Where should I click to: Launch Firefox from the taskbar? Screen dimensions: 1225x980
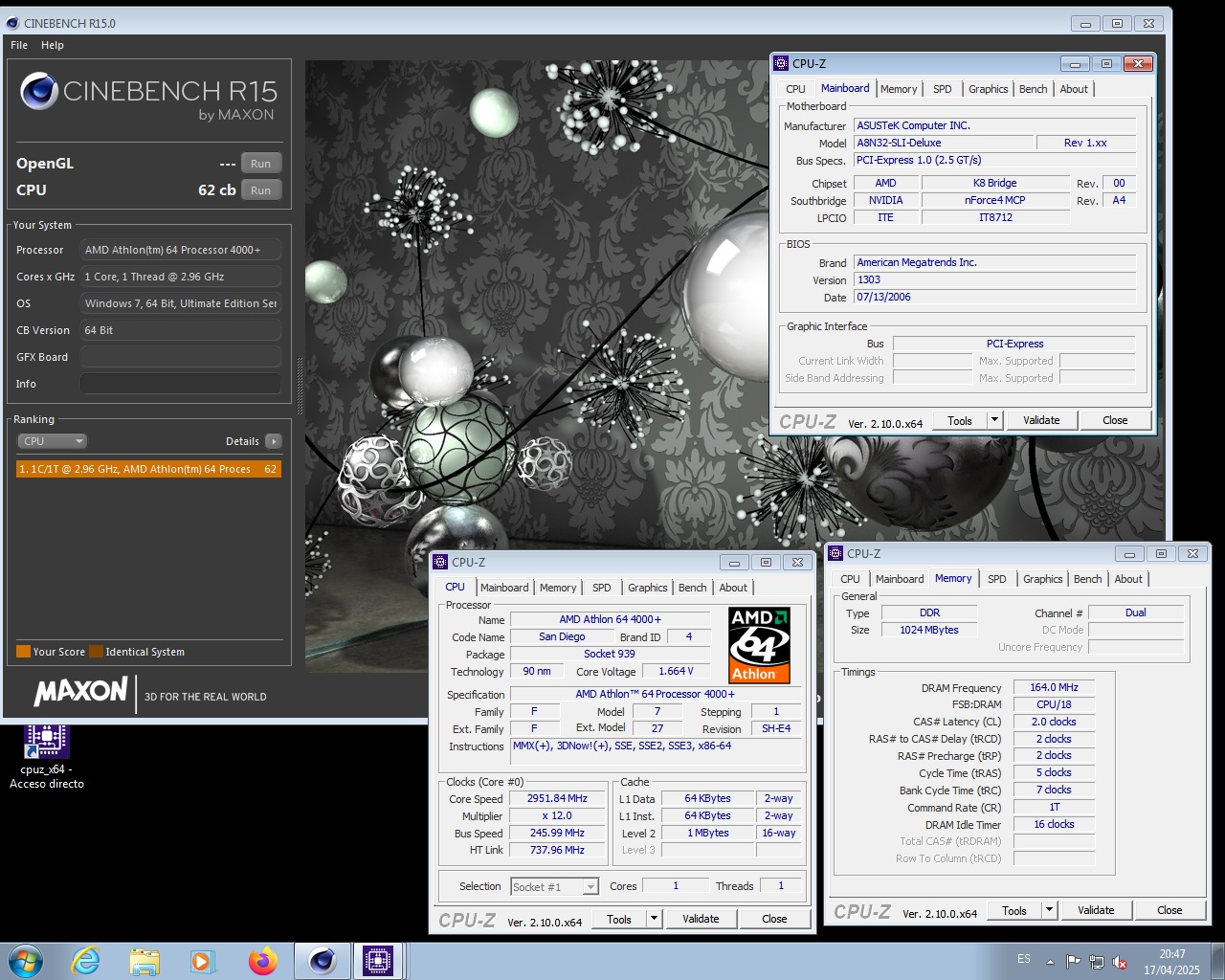(x=262, y=961)
